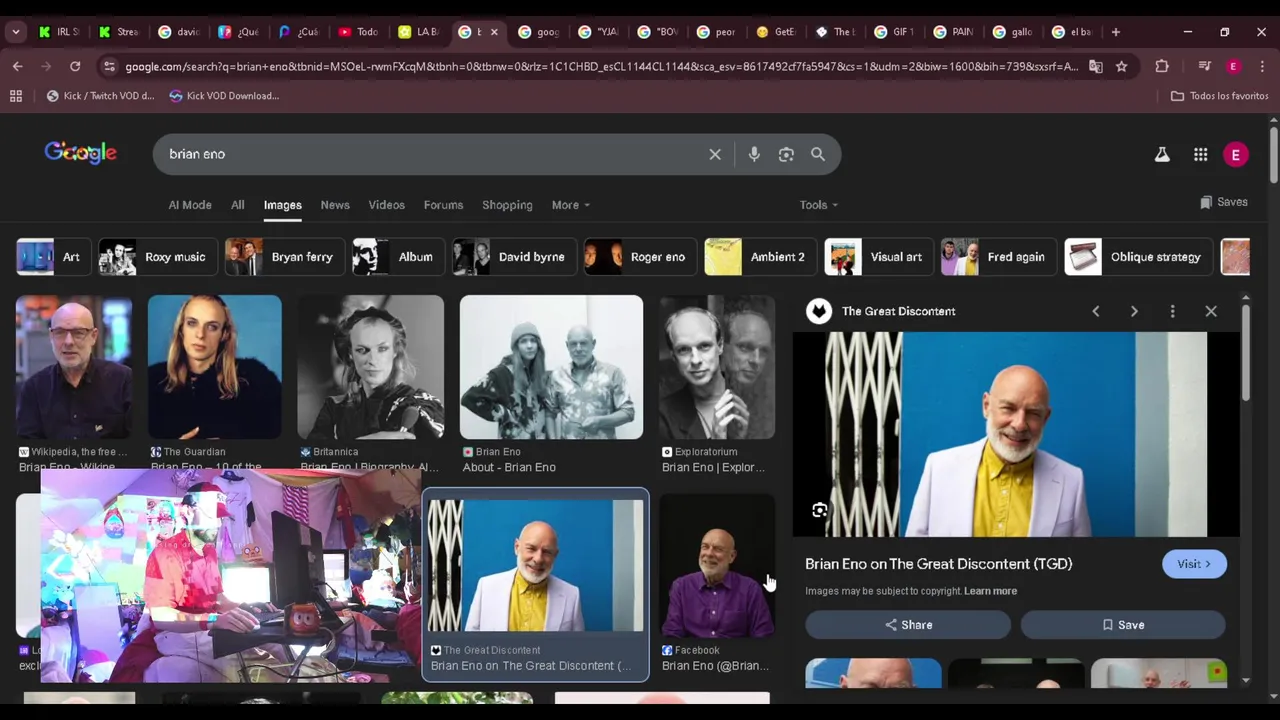
Task: Click the browser address bar URL
Action: click(x=600, y=66)
